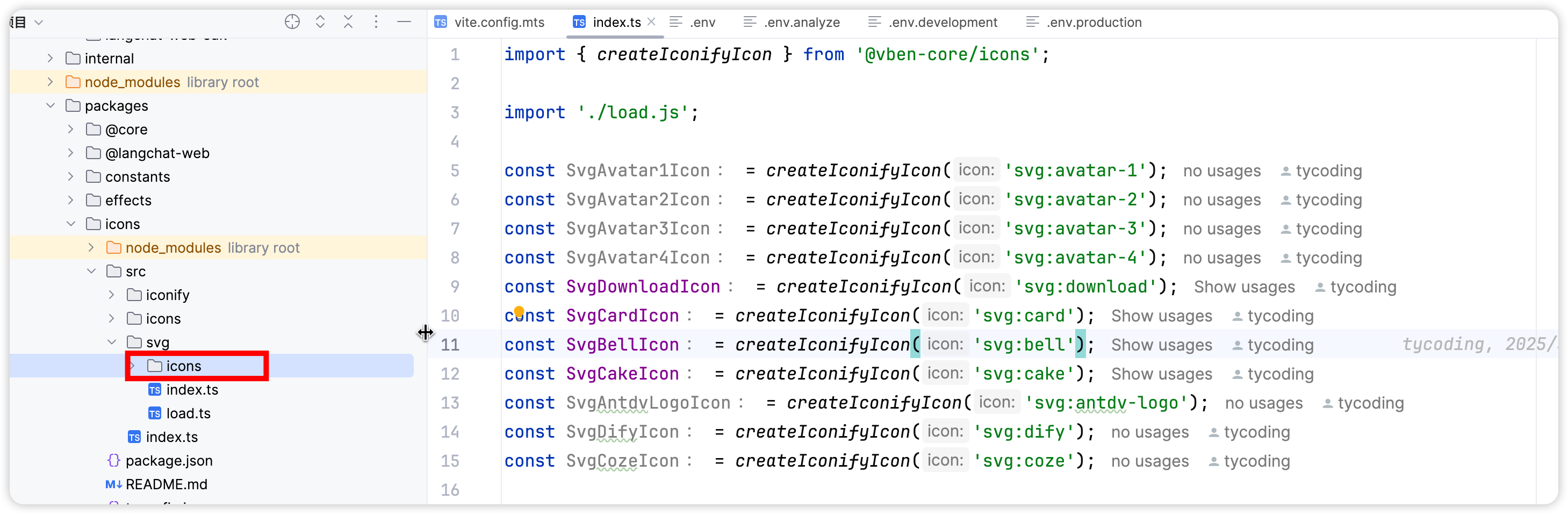Open load.ts file in svg folder

188,413
